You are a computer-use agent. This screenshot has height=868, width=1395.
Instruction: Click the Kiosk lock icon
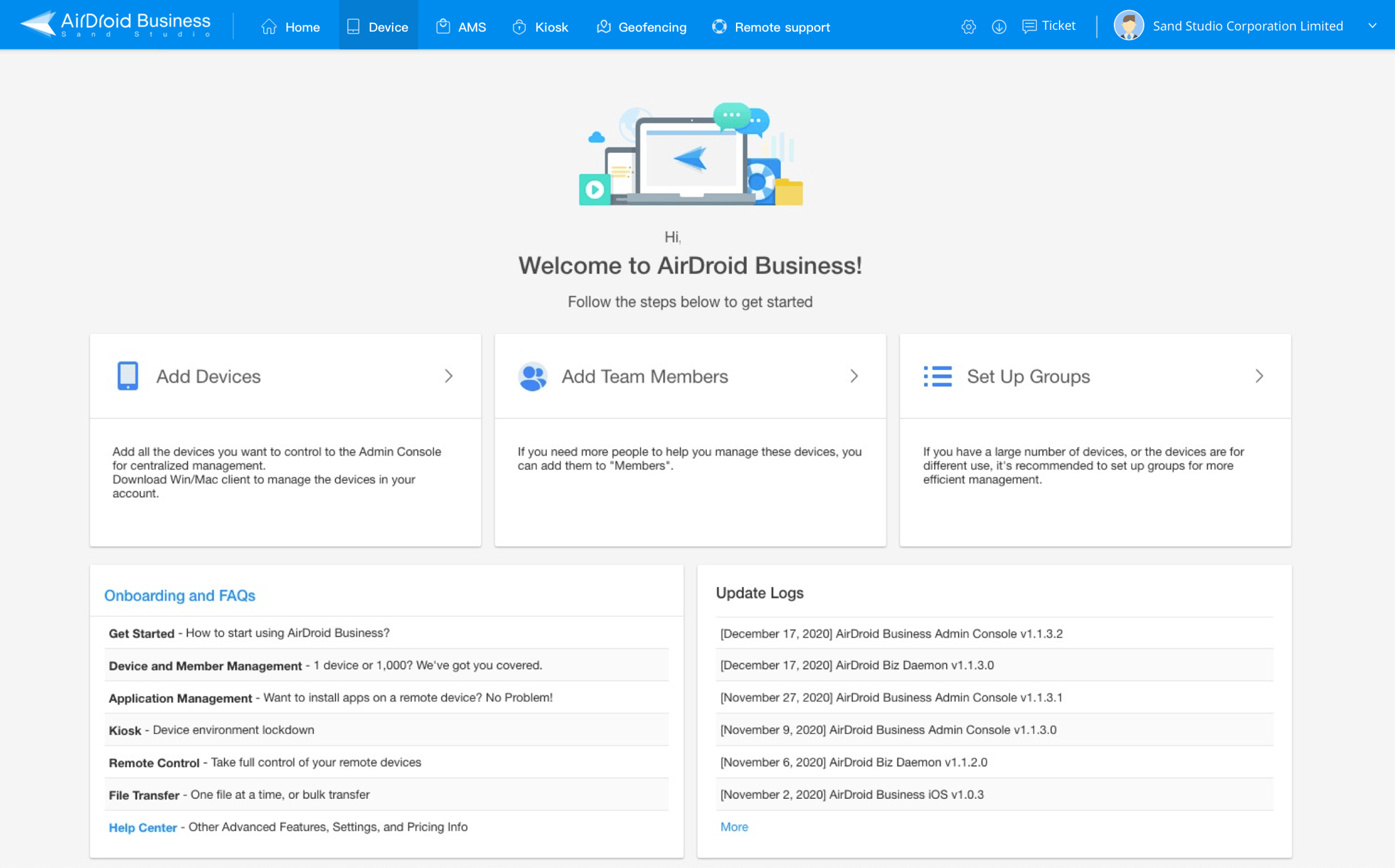pyautogui.click(x=519, y=27)
